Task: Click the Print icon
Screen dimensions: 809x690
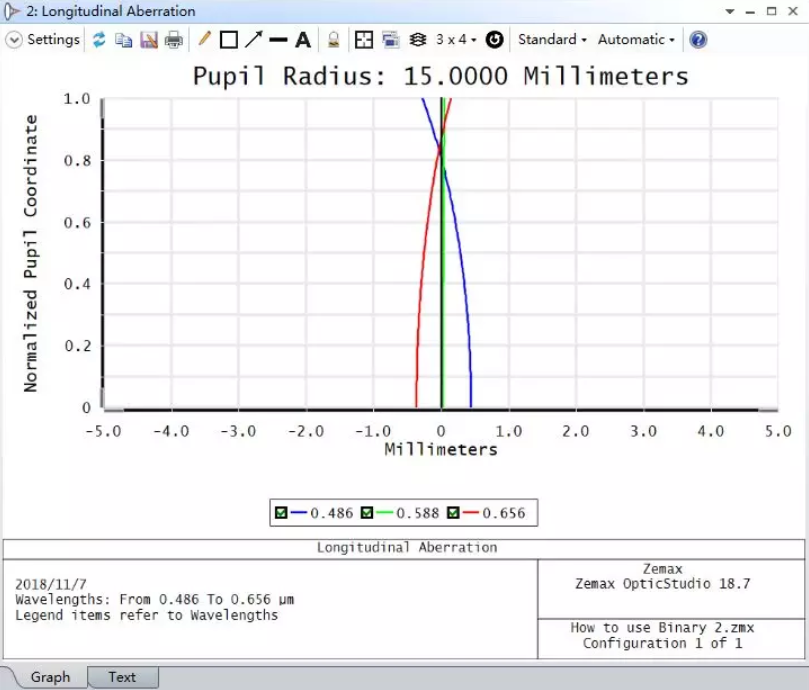Action: 174,40
